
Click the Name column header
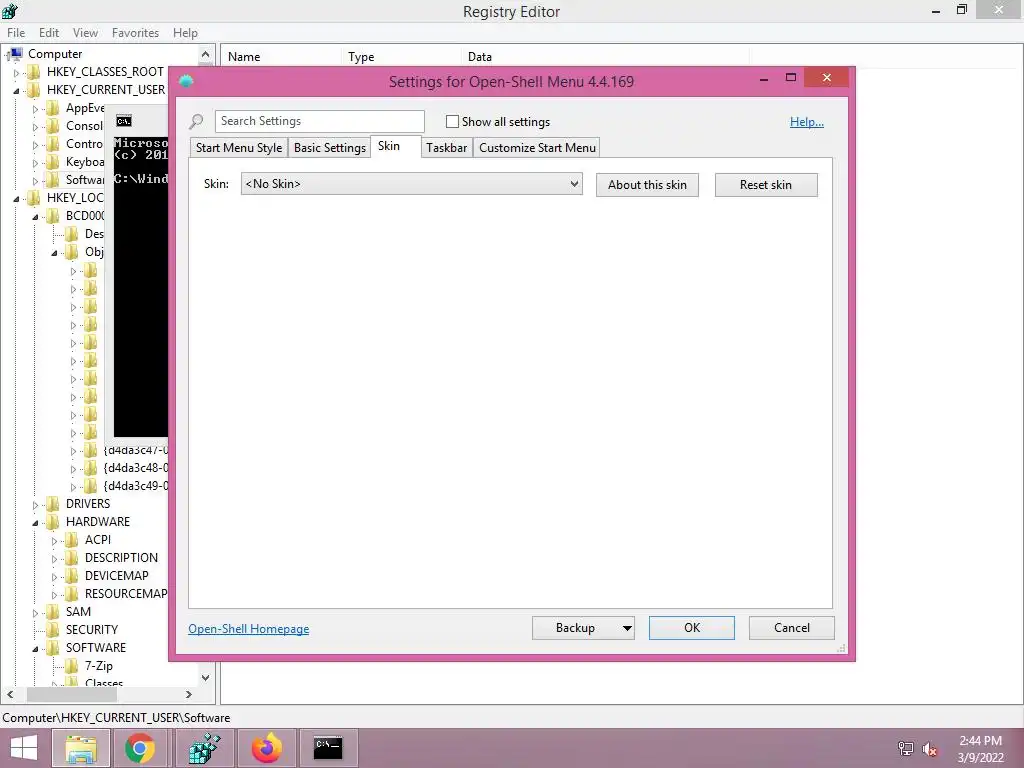281,57
